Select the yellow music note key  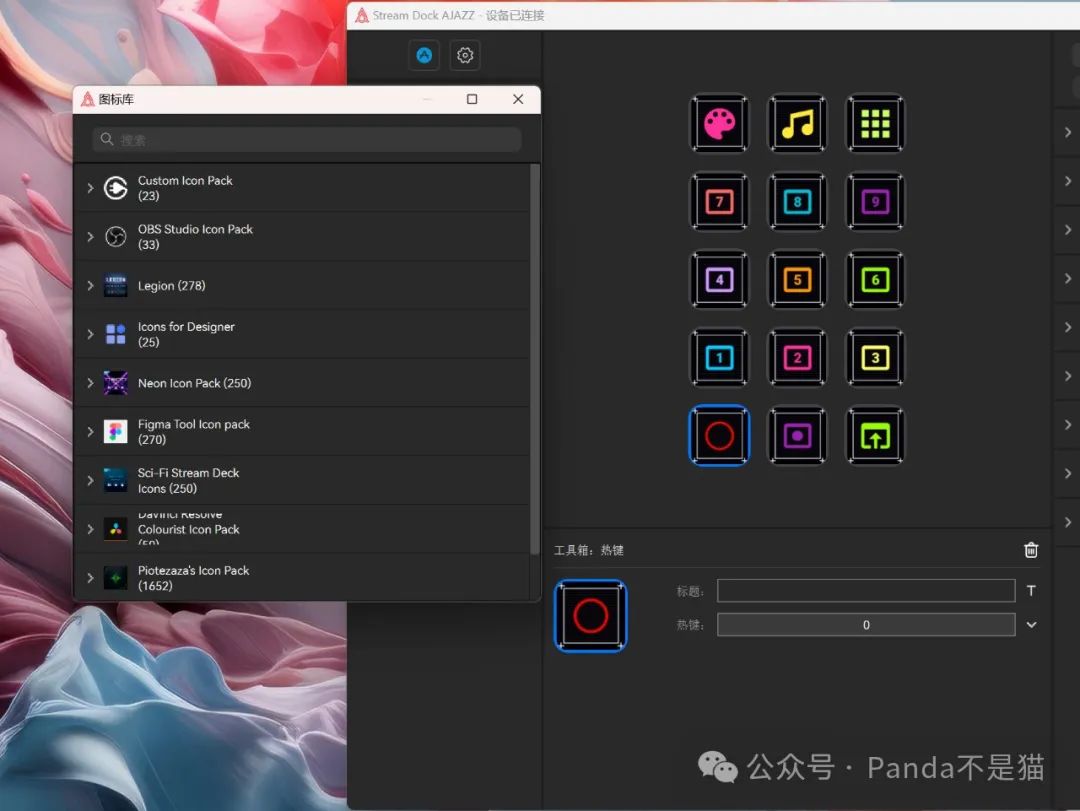tap(797, 124)
